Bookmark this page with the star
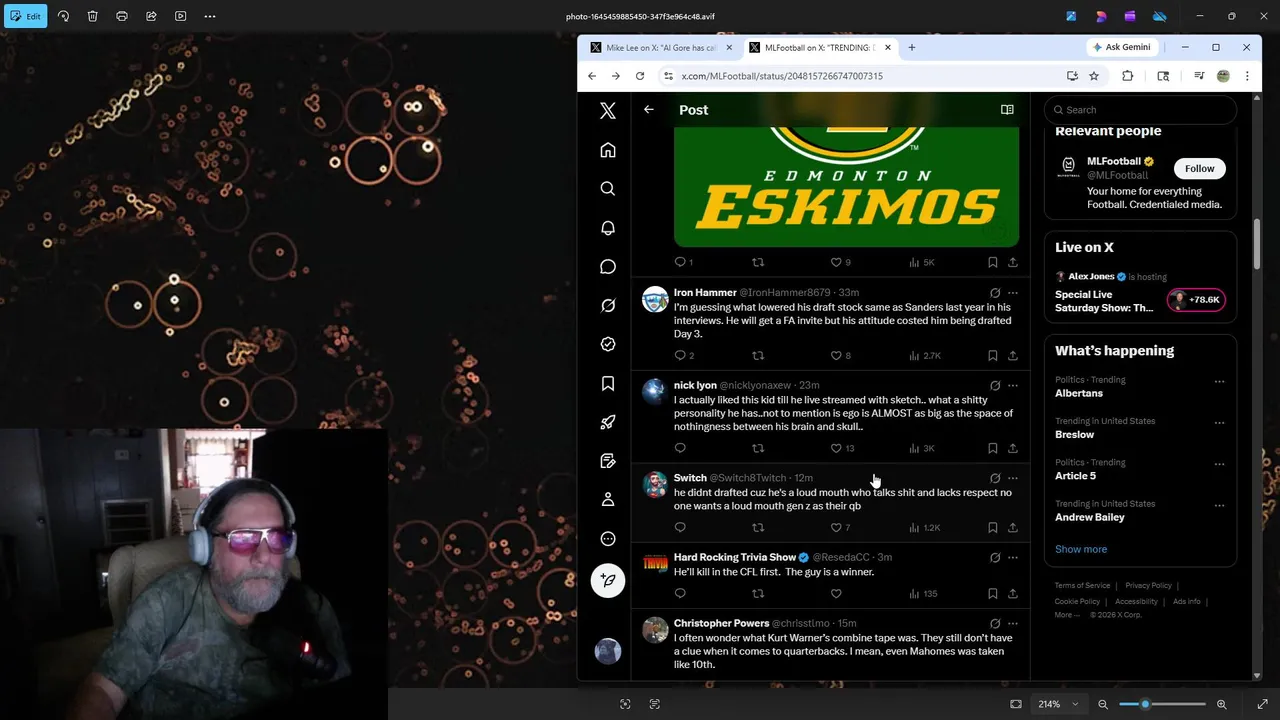1280x720 pixels. 1094,76
